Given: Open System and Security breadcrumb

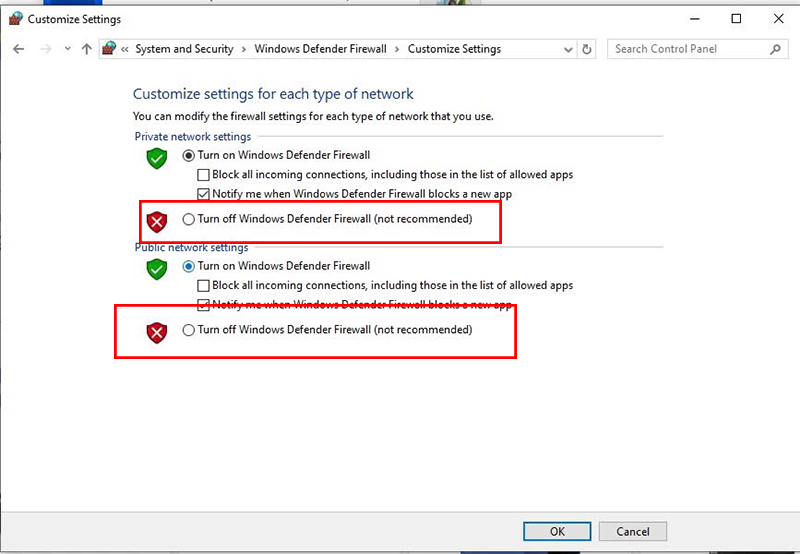Looking at the screenshot, I should (184, 49).
